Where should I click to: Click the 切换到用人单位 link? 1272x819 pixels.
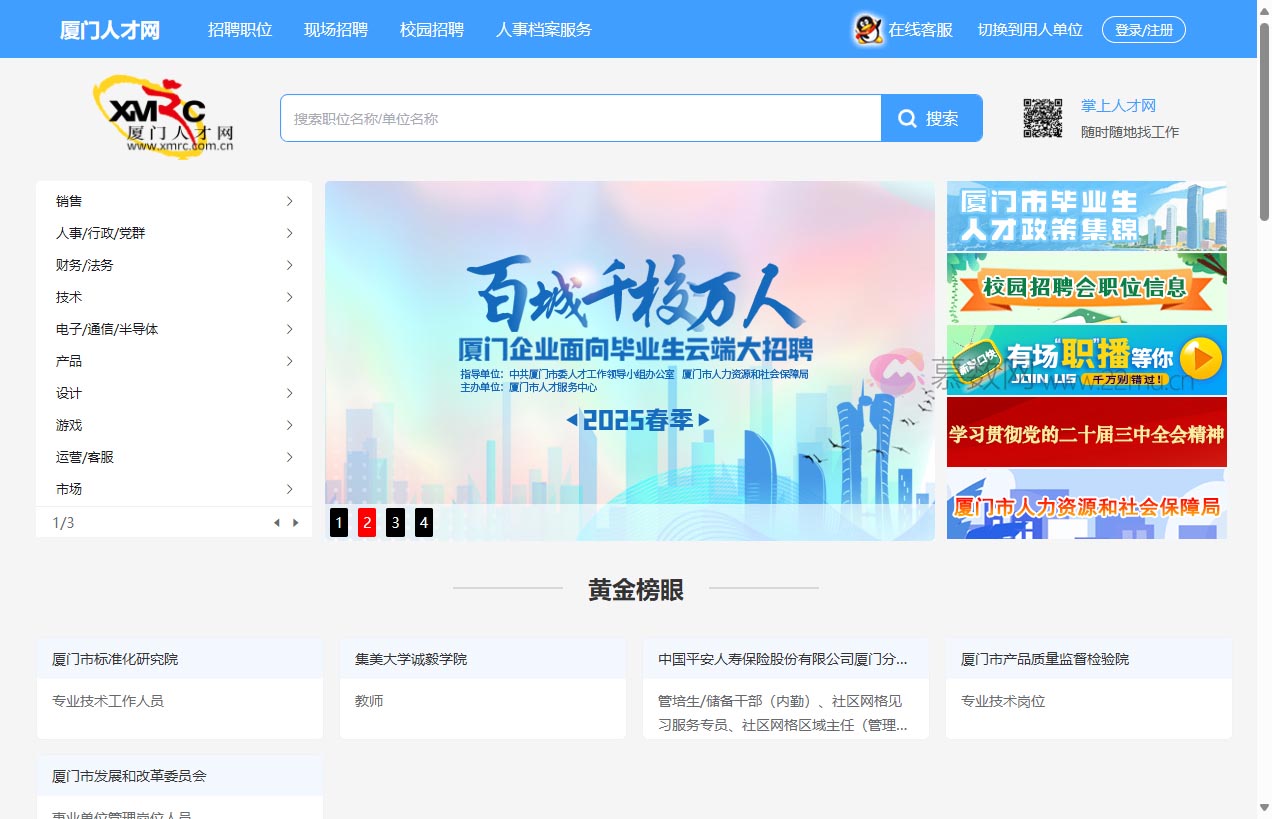pyautogui.click(x=1030, y=29)
